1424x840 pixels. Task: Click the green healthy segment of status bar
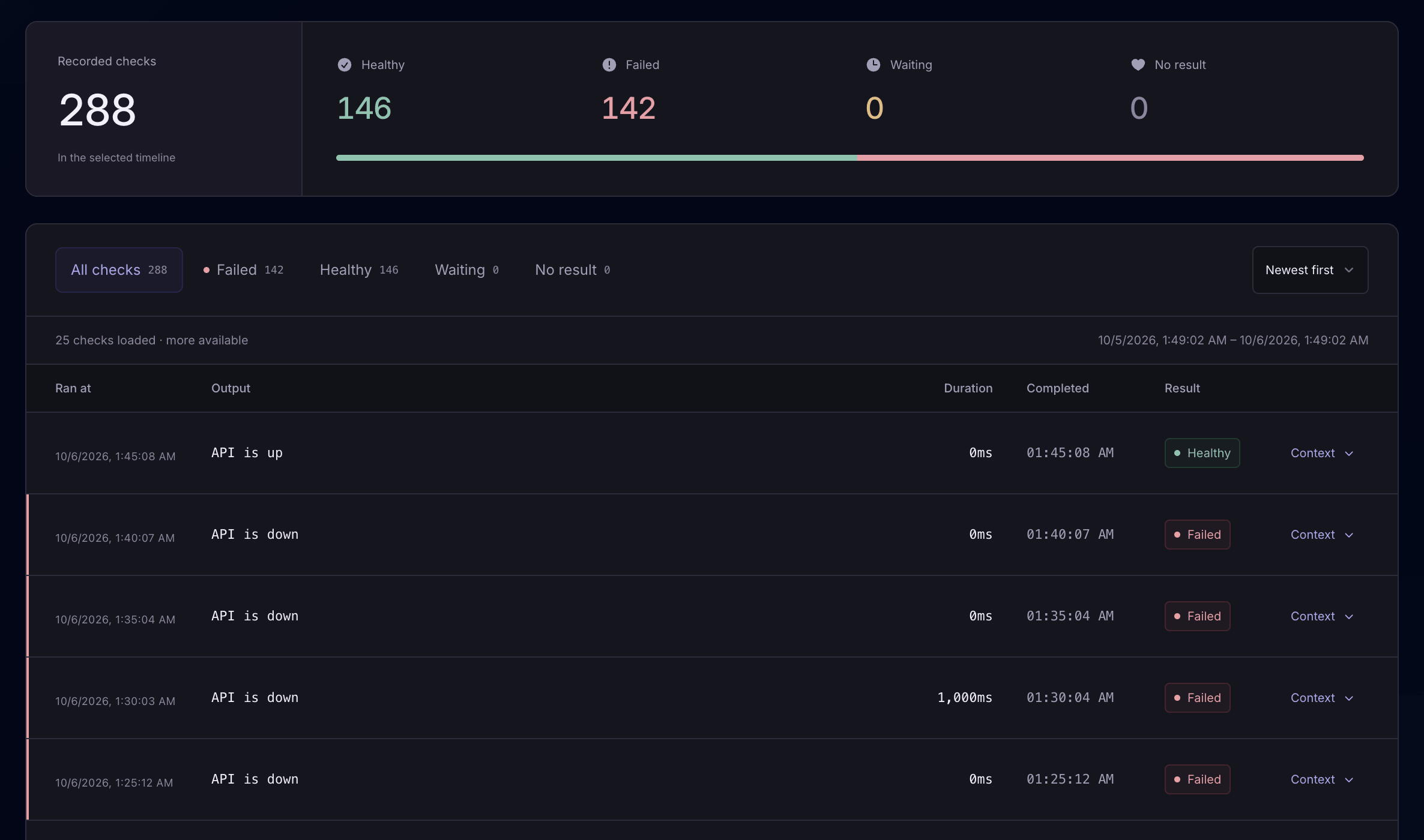(x=597, y=158)
